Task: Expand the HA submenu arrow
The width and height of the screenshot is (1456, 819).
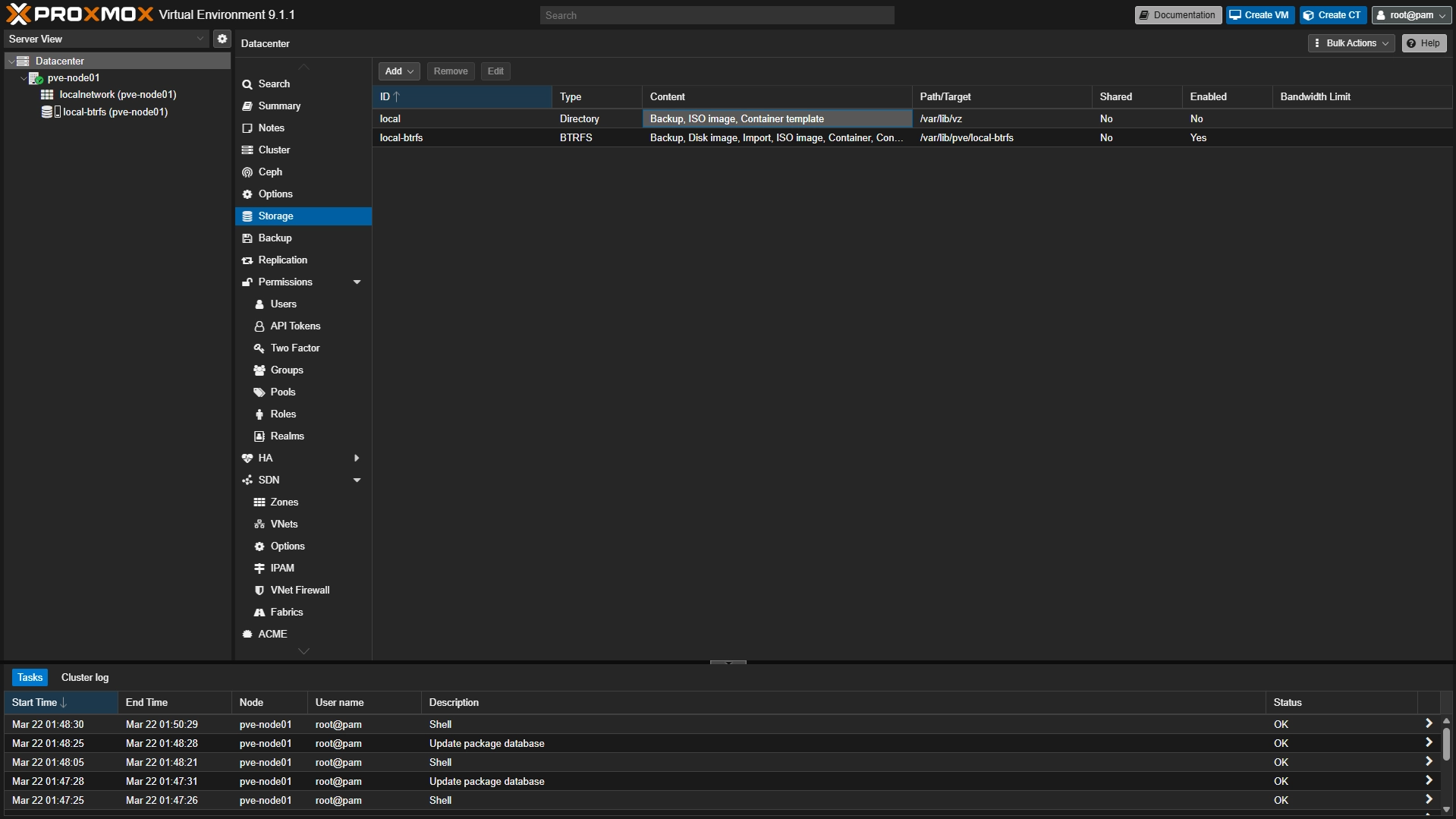Action: click(357, 458)
